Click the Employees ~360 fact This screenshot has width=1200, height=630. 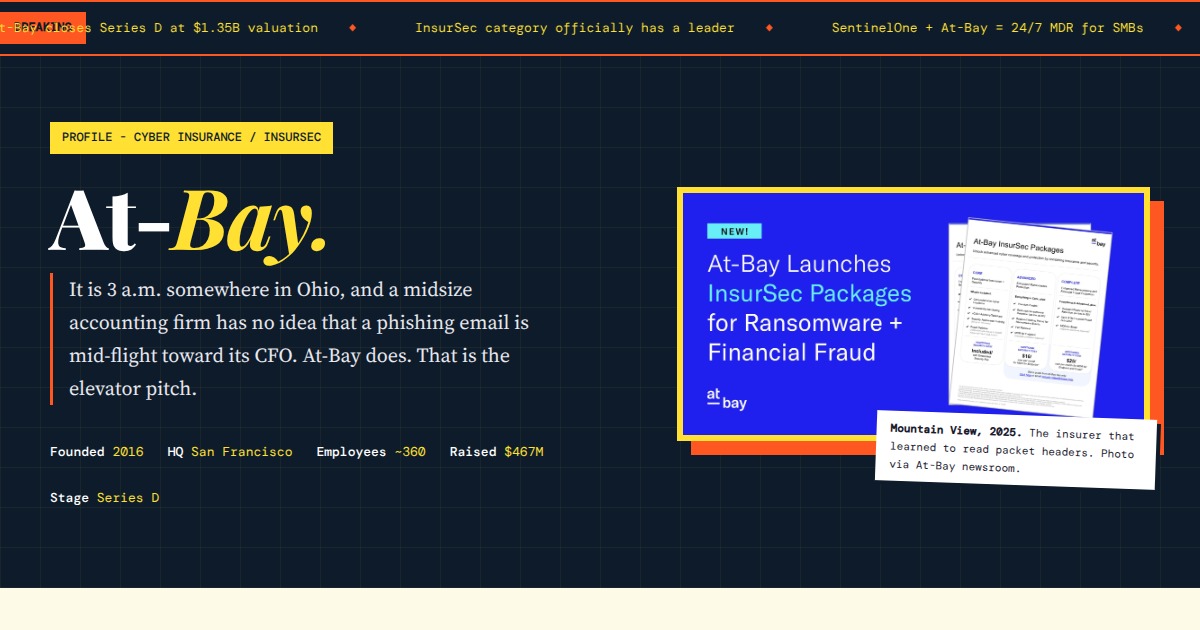tap(371, 452)
